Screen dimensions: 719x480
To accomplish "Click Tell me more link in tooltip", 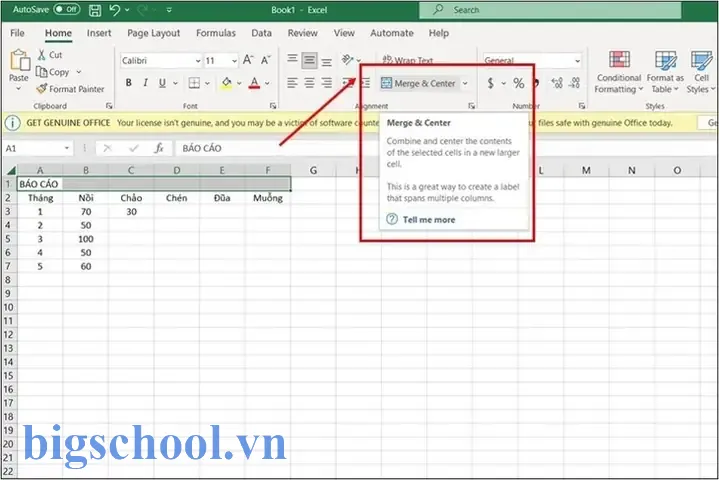I will coord(429,220).
